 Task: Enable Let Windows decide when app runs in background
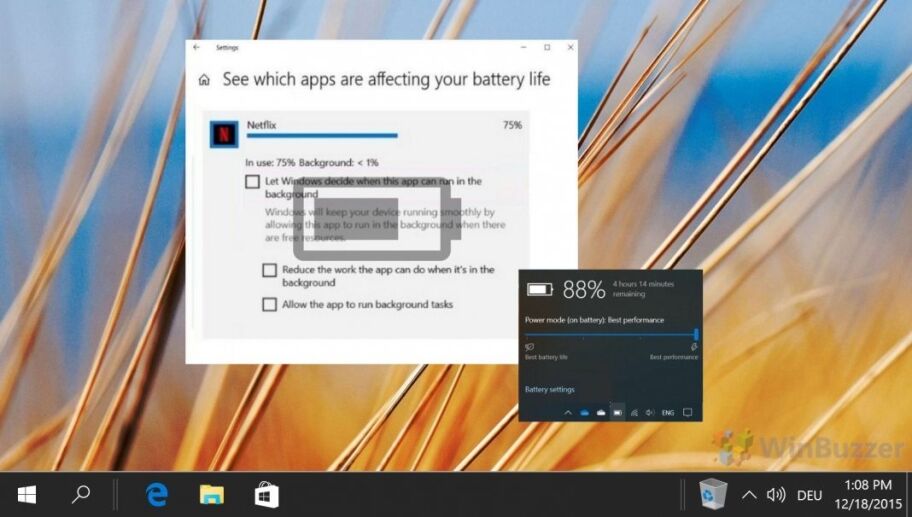tap(252, 181)
